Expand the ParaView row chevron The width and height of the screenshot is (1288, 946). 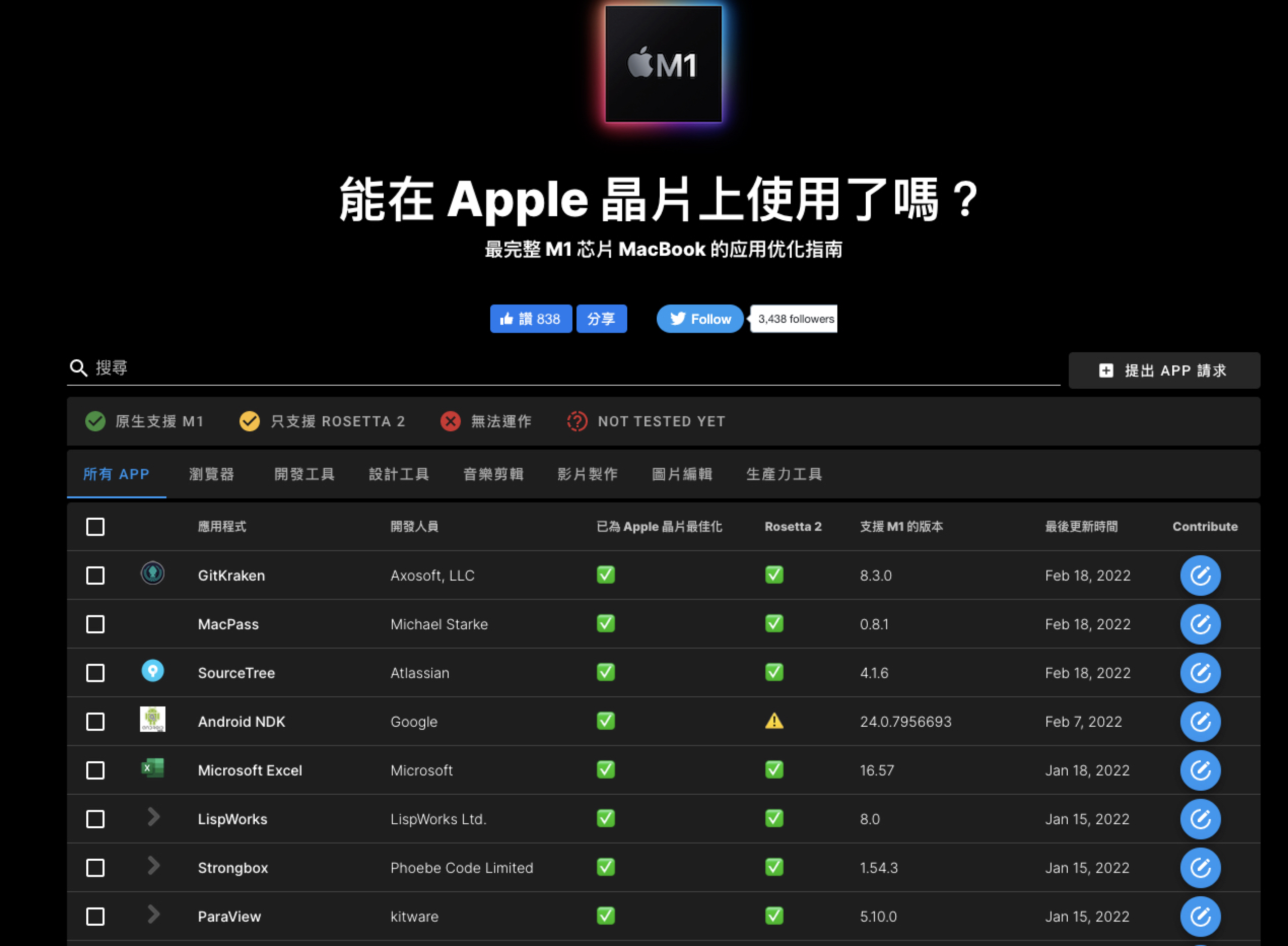(153, 915)
